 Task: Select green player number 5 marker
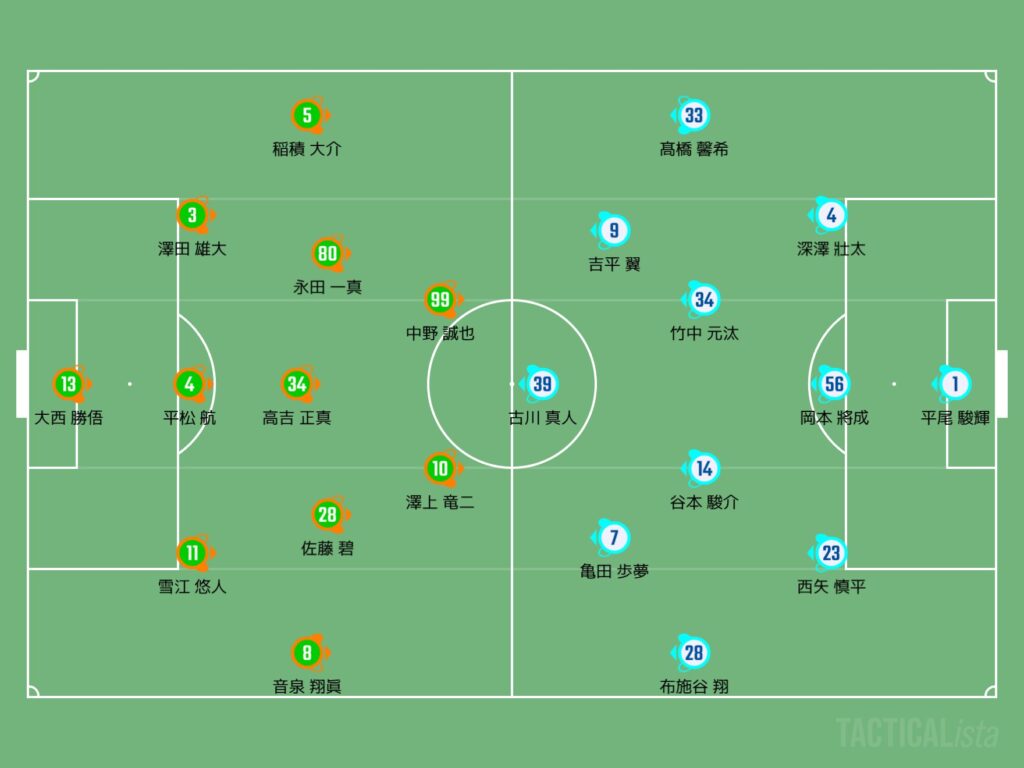[x=308, y=116]
